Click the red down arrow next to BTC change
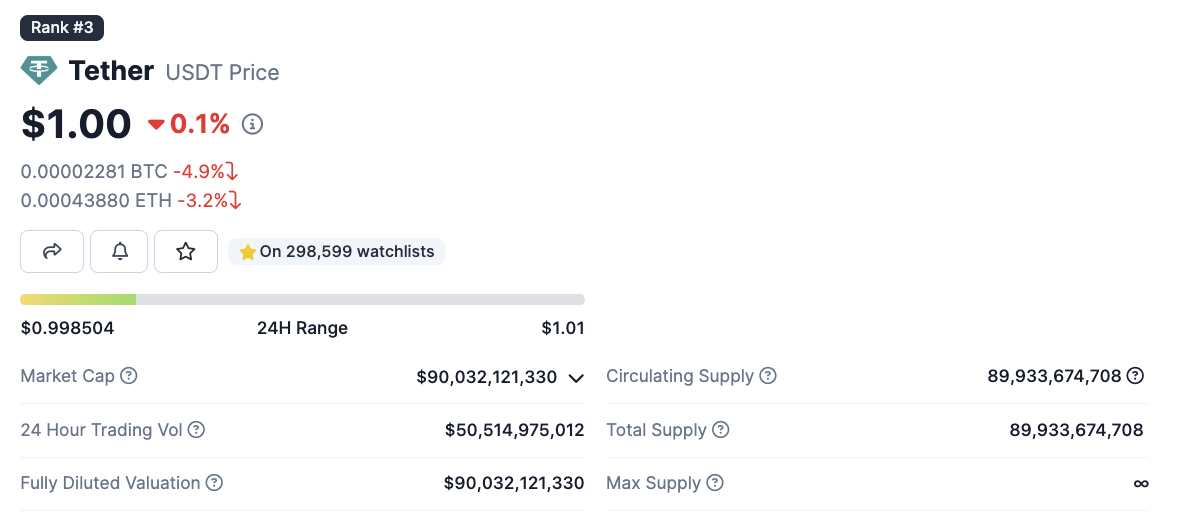 pyautogui.click(x=232, y=171)
